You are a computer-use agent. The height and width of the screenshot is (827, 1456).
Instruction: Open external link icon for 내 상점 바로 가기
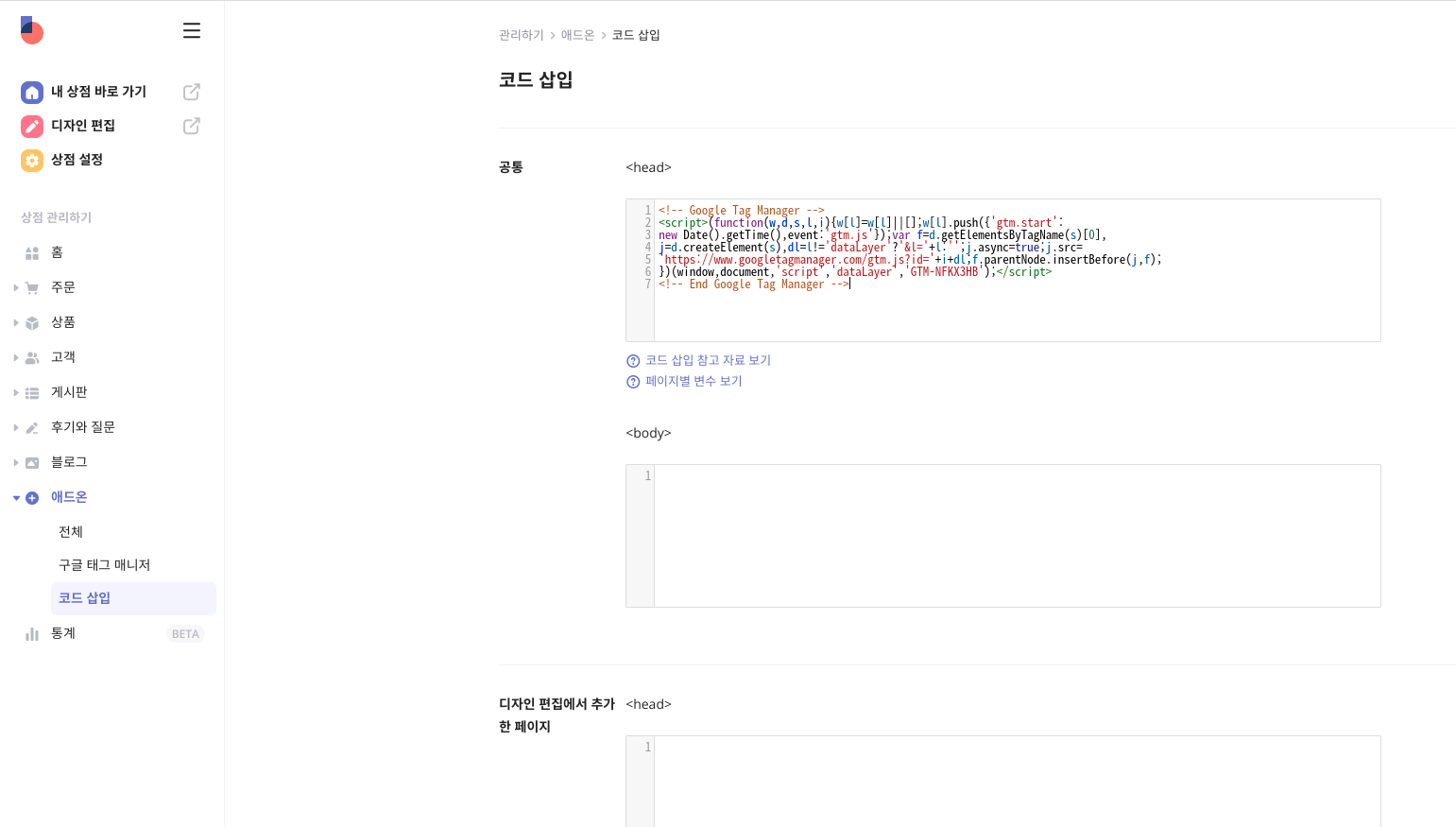coord(192,92)
